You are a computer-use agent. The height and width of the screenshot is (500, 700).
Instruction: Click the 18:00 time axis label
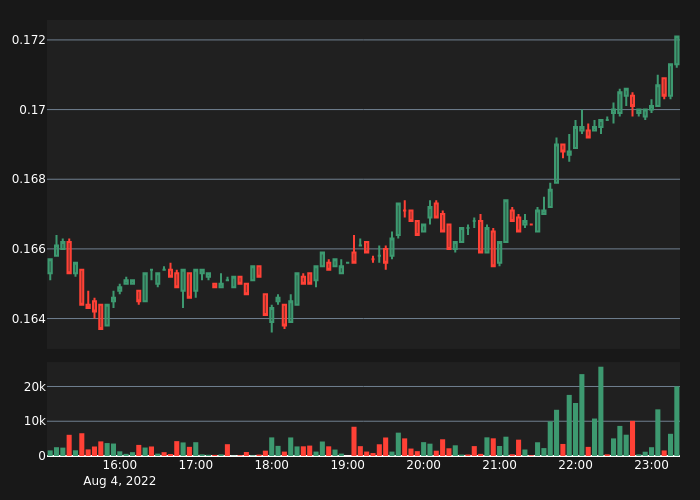point(271,465)
